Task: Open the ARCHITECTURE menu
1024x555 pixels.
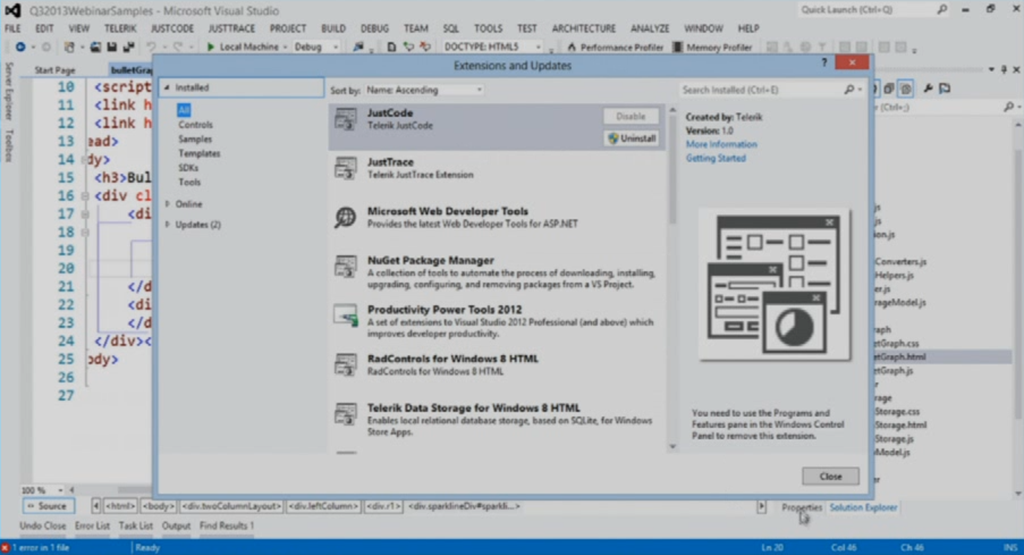Action: (583, 29)
